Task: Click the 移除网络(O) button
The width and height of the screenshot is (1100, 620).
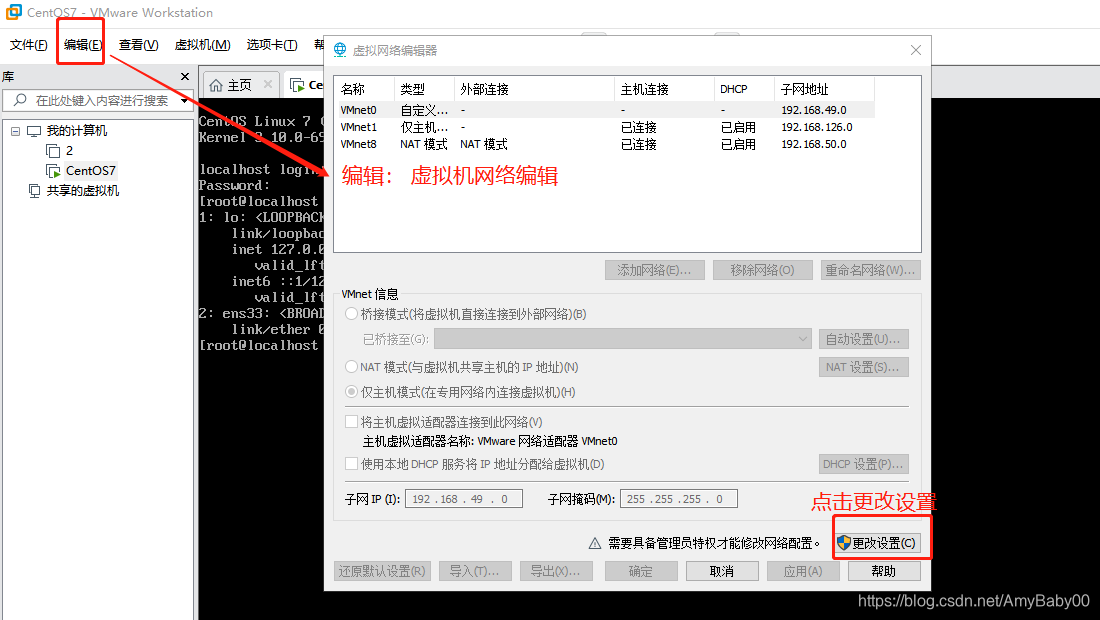Action: tap(763, 270)
